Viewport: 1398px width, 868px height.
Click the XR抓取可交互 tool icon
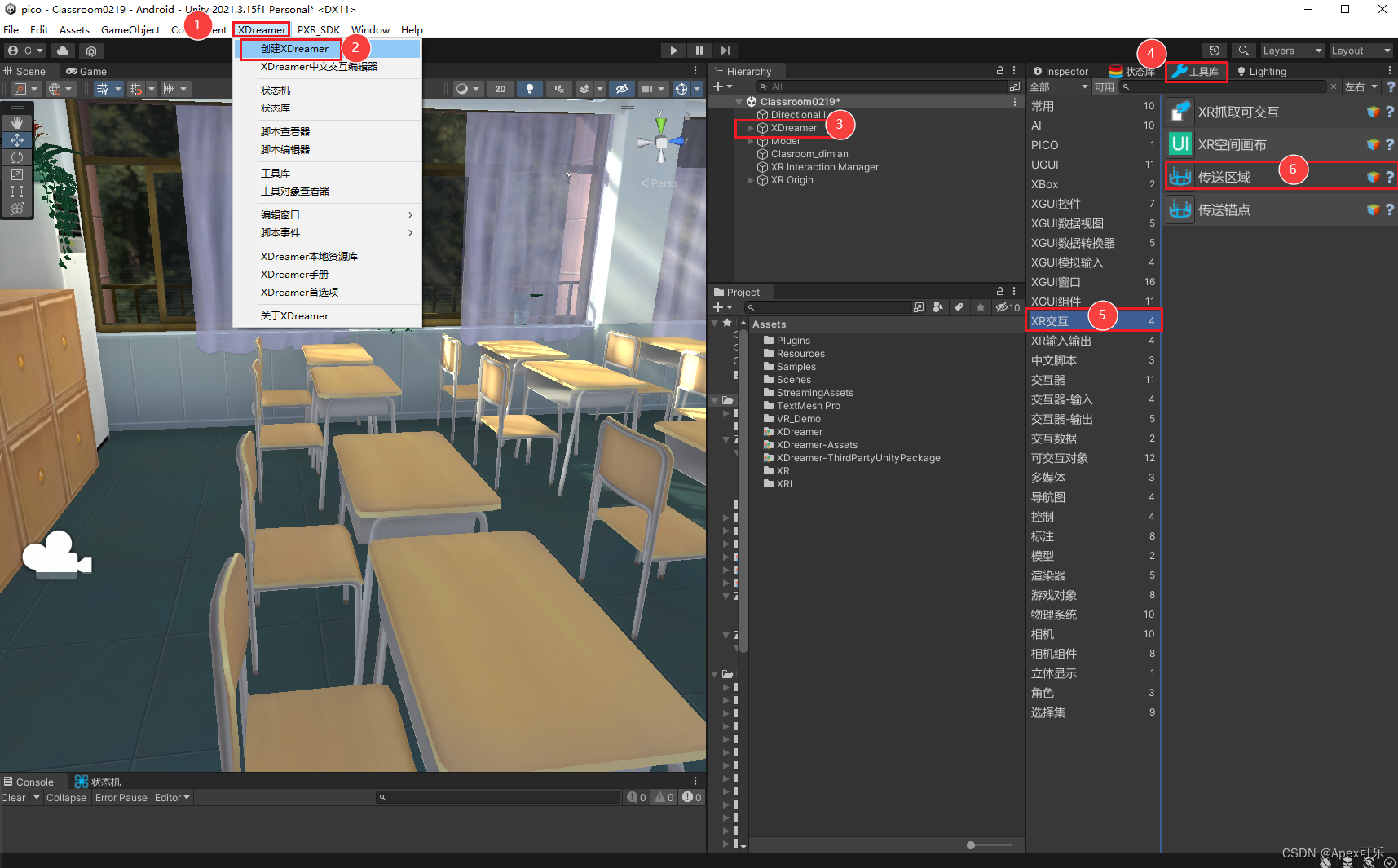coord(1180,112)
